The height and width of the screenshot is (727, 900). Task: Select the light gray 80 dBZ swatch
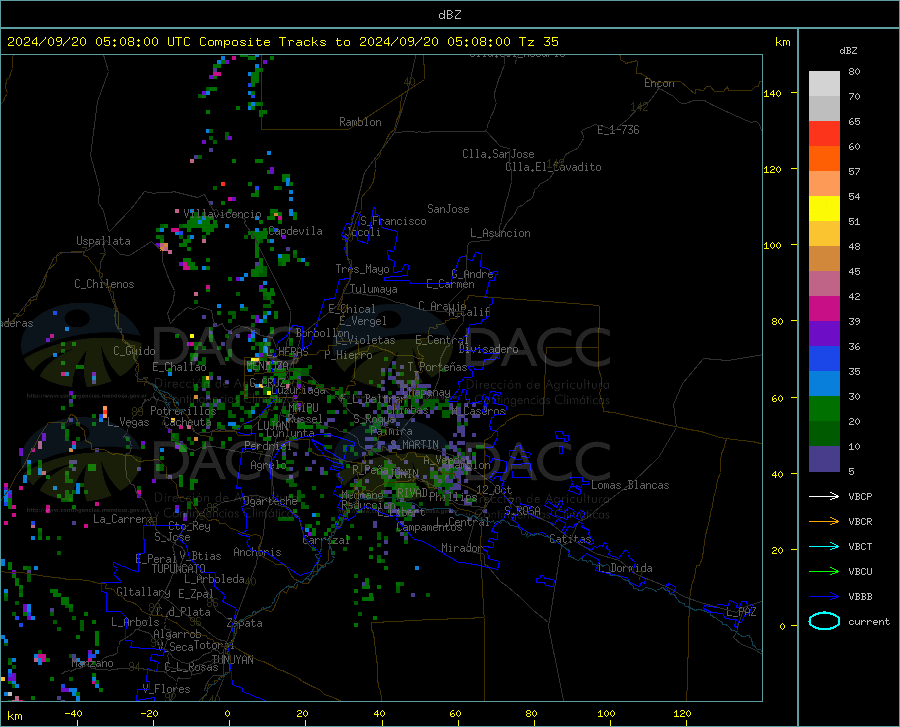click(824, 83)
